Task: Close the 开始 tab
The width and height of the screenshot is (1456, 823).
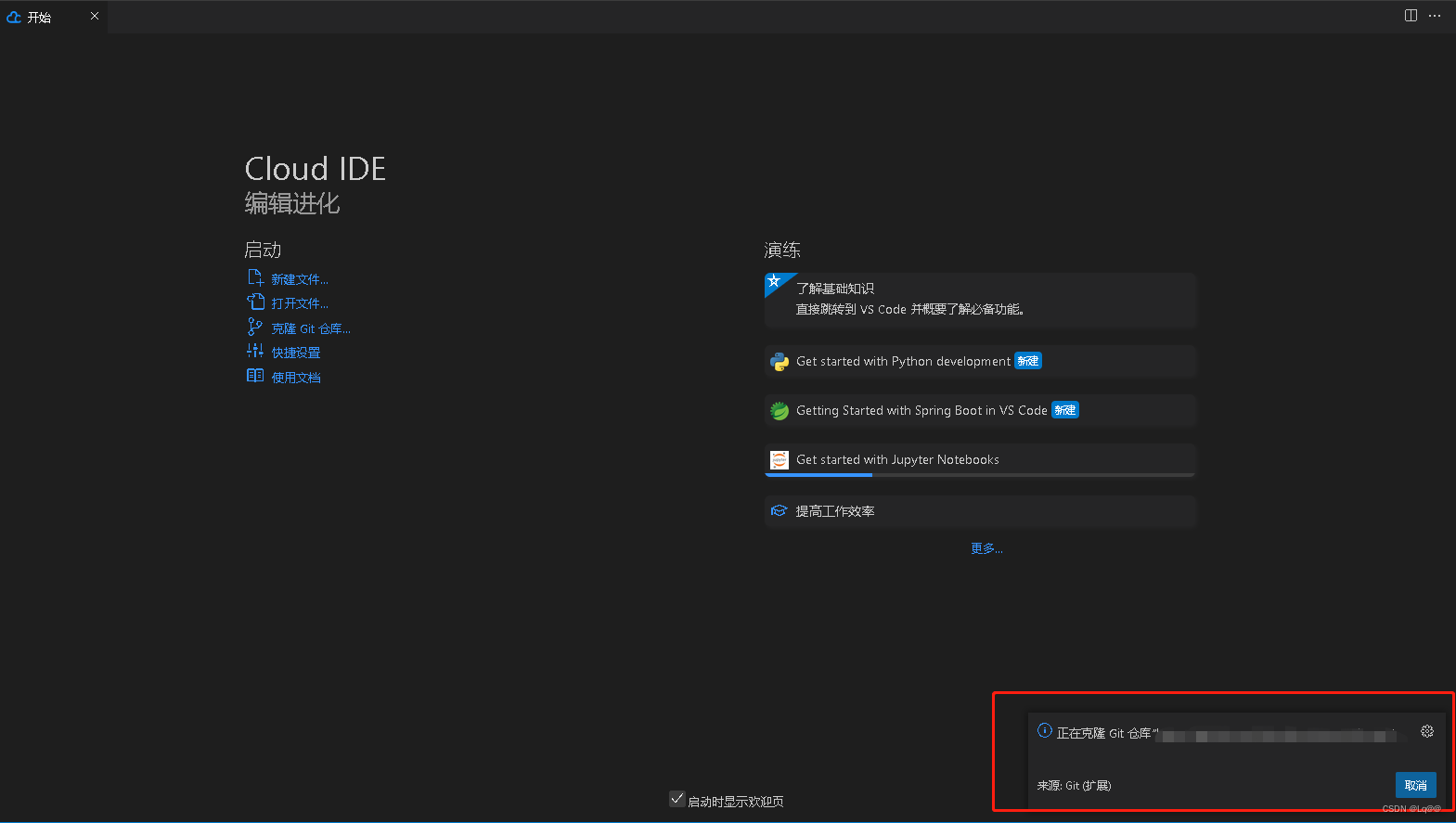Action: [95, 16]
